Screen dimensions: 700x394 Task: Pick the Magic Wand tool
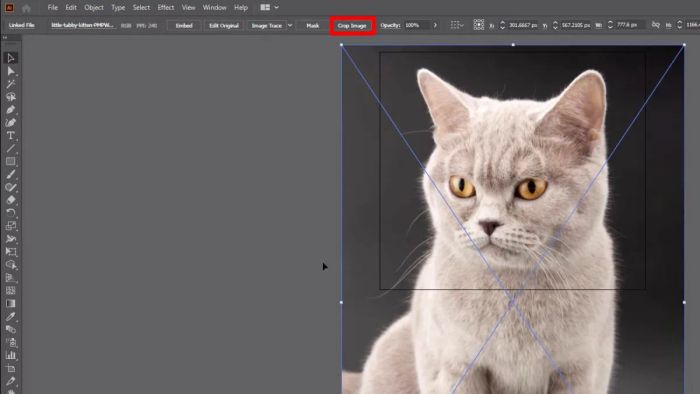(x=11, y=84)
